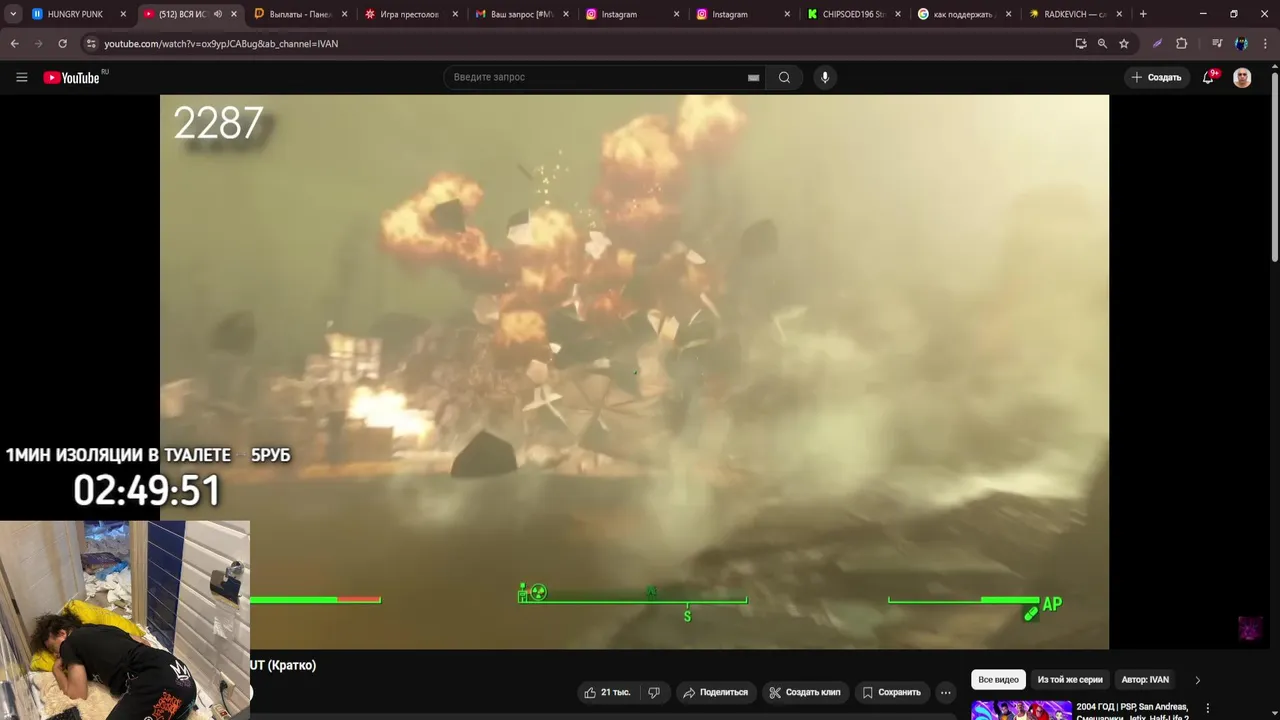Click the video player area to pause
Viewport: 1280px width, 720px height.
[634, 372]
